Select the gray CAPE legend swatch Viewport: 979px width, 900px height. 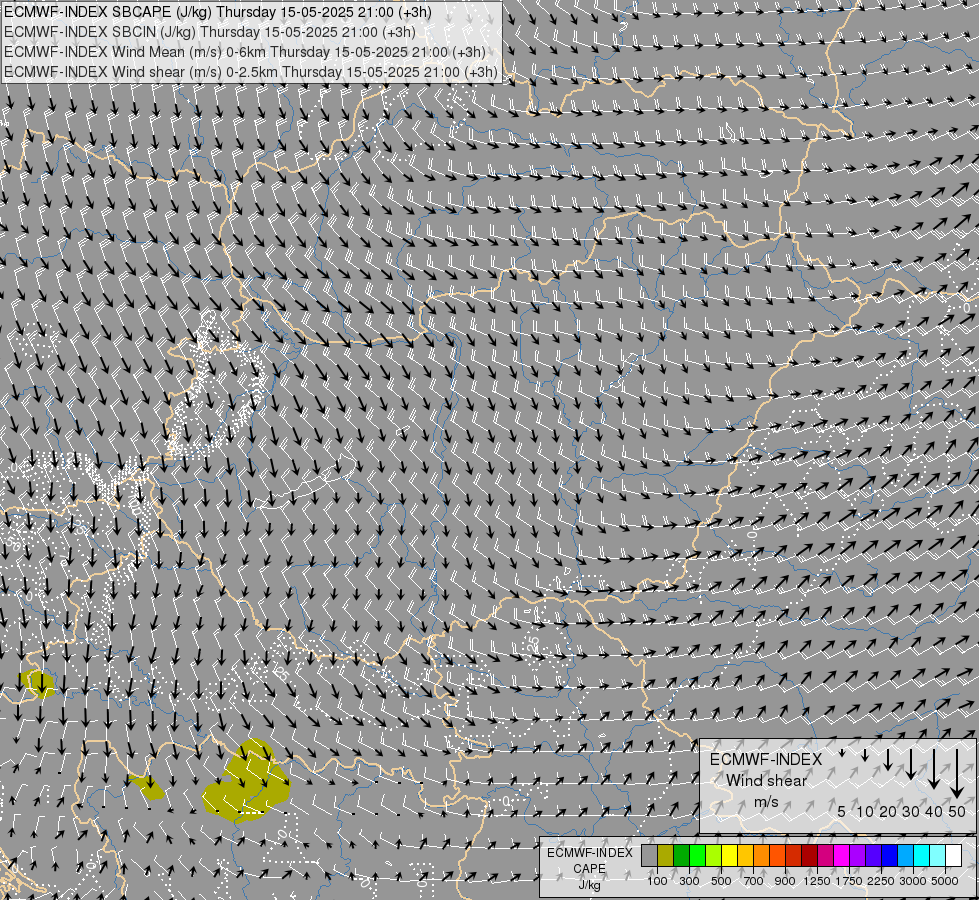(649, 856)
